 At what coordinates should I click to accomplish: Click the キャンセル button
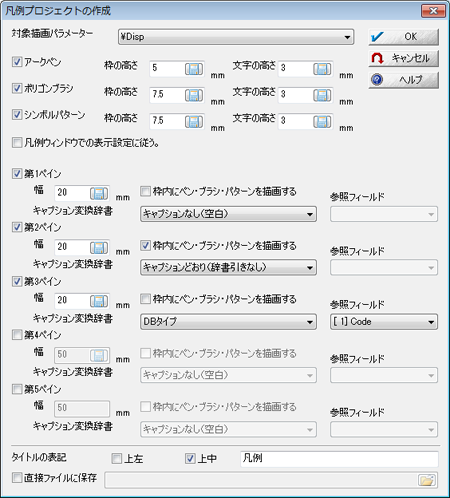403,58
